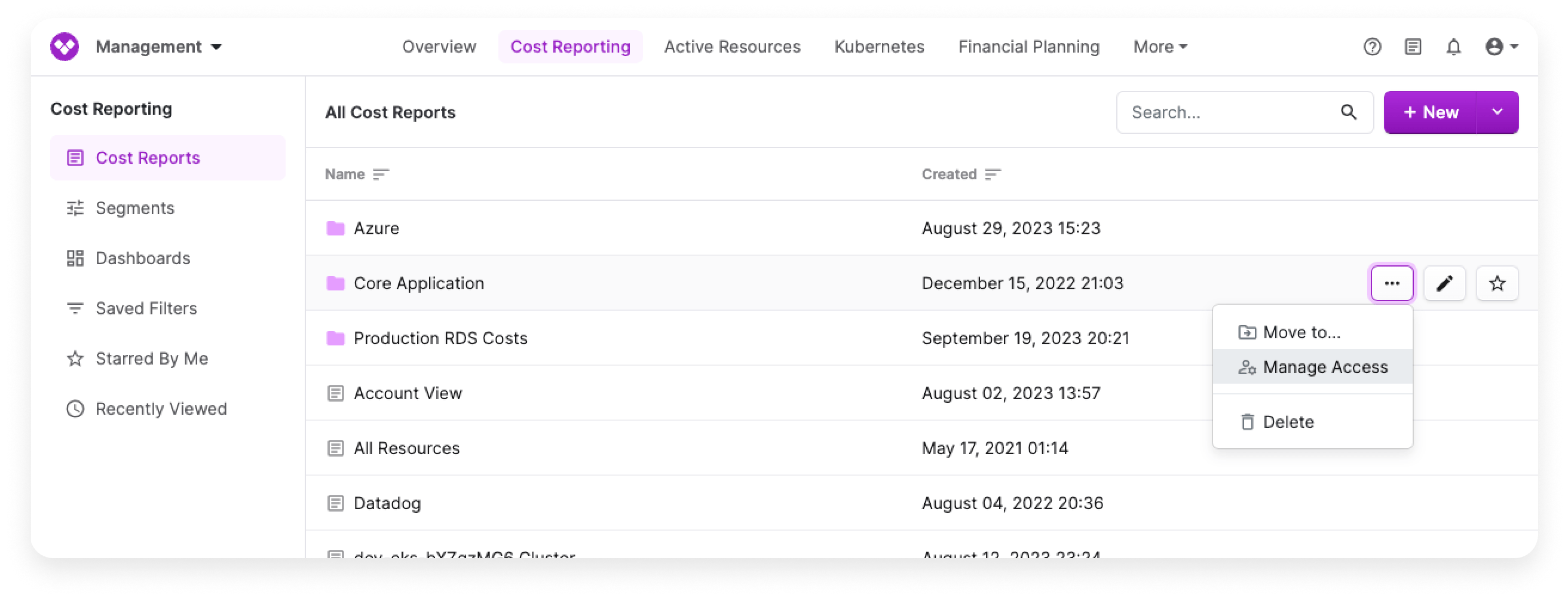Viewport: 1568px width, 600px height.
Task: Choose Delete in the context menu
Action: tap(1287, 422)
